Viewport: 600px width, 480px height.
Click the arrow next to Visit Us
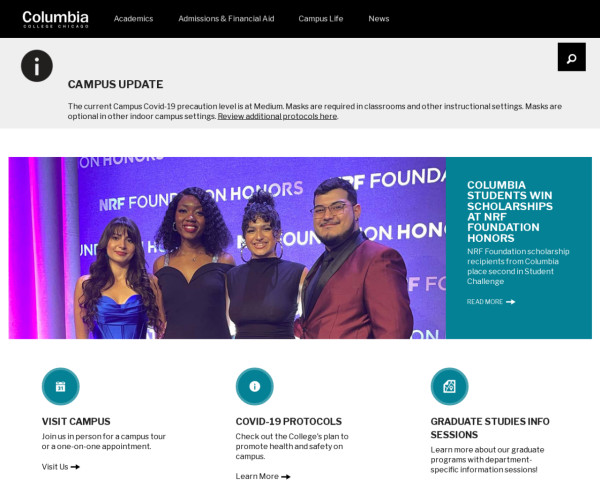[x=75, y=467]
